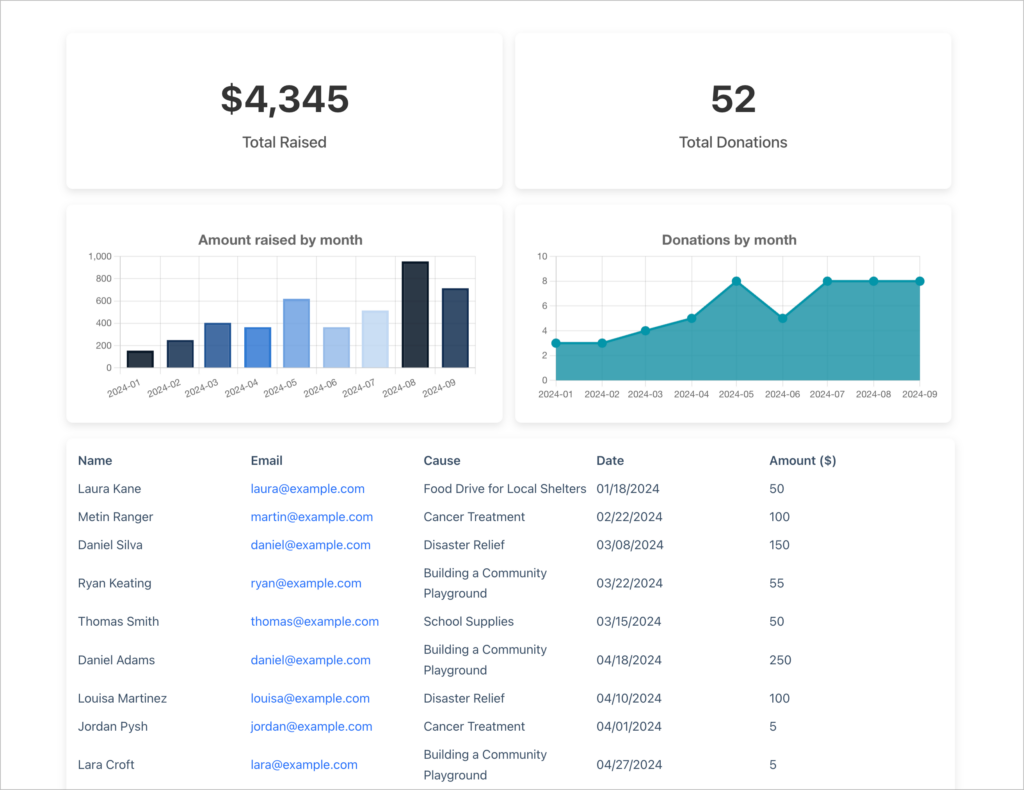Screen dimensions: 1024x790
Task: Open lara@example.com email link
Action: tap(303, 764)
